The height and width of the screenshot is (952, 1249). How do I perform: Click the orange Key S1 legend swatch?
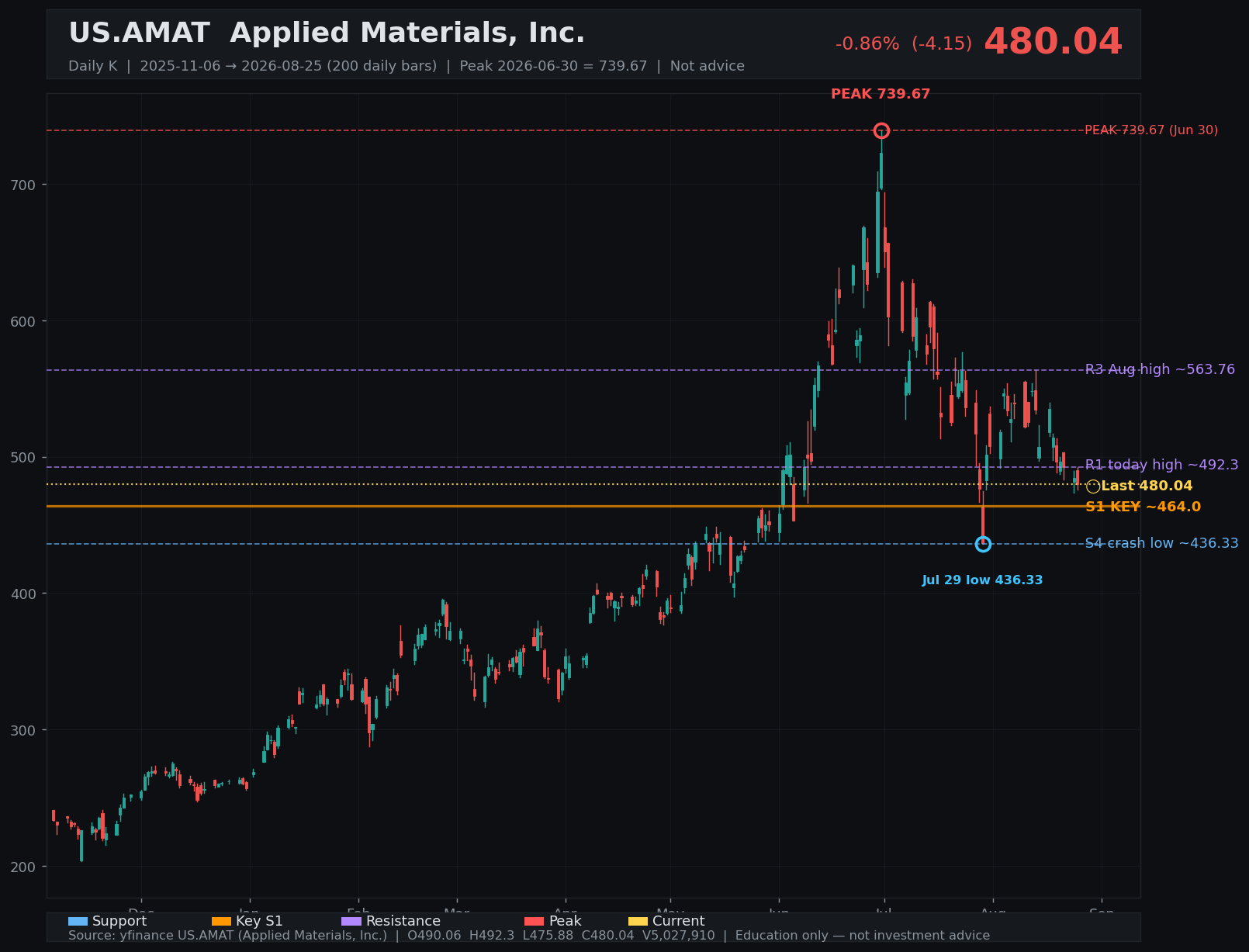pyautogui.click(x=222, y=922)
